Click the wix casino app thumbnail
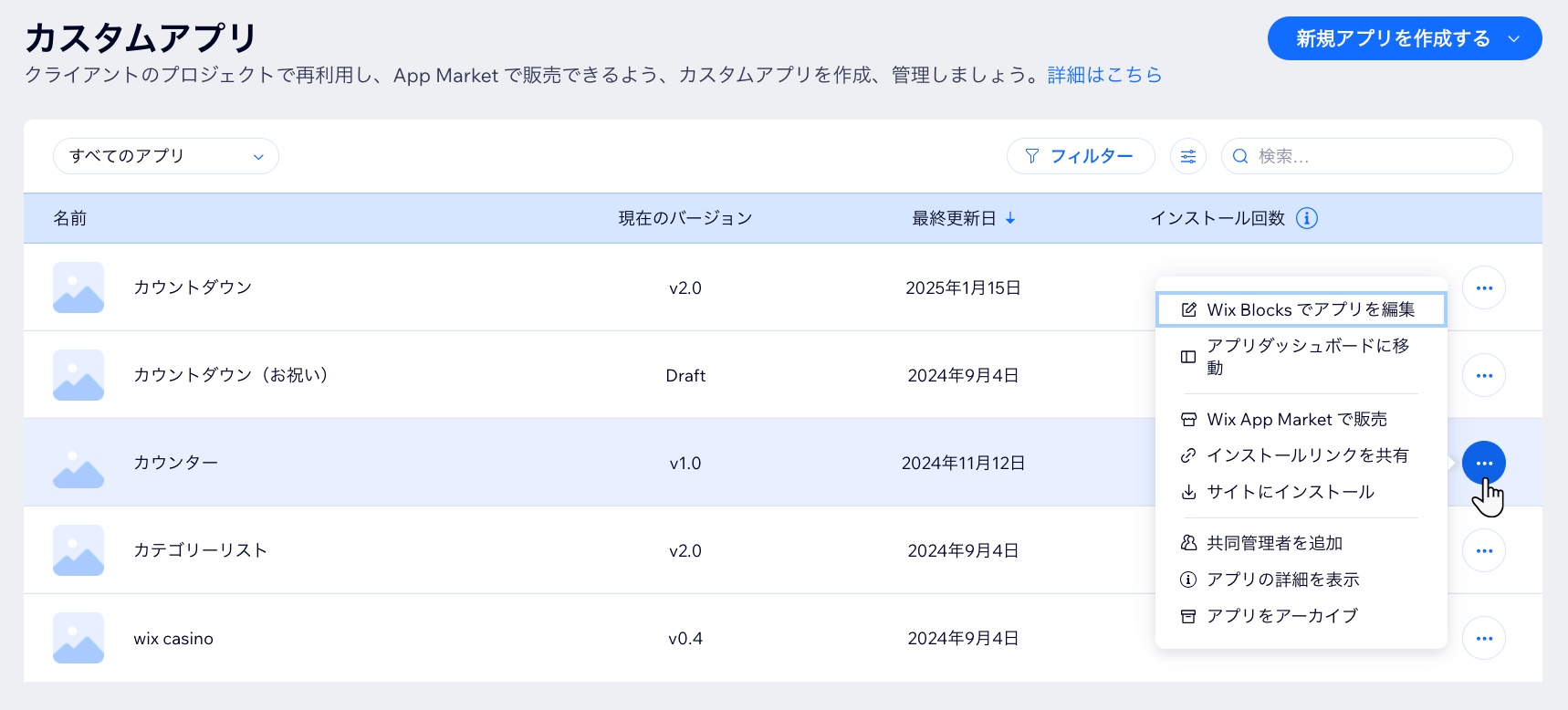 (78, 638)
